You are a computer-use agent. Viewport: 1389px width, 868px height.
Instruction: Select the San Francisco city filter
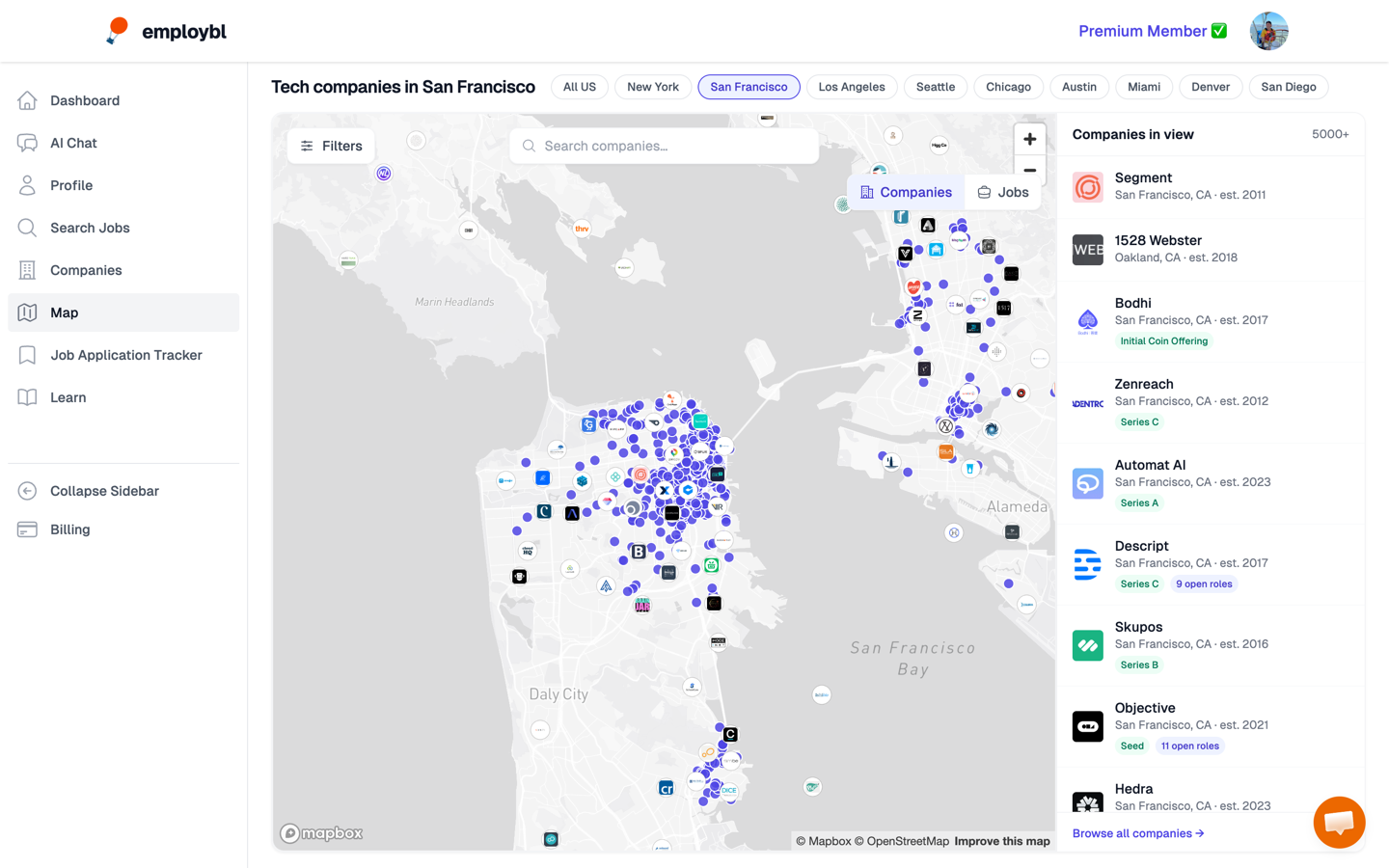pyautogui.click(x=749, y=87)
